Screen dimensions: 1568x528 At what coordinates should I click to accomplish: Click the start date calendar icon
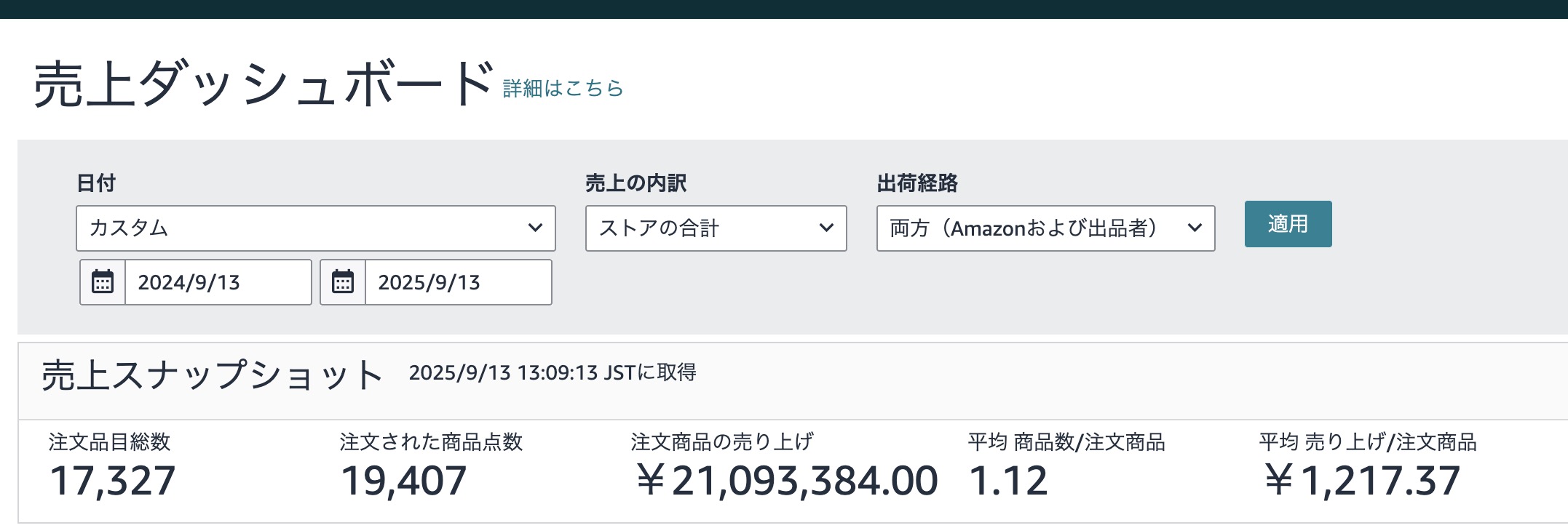point(103,282)
